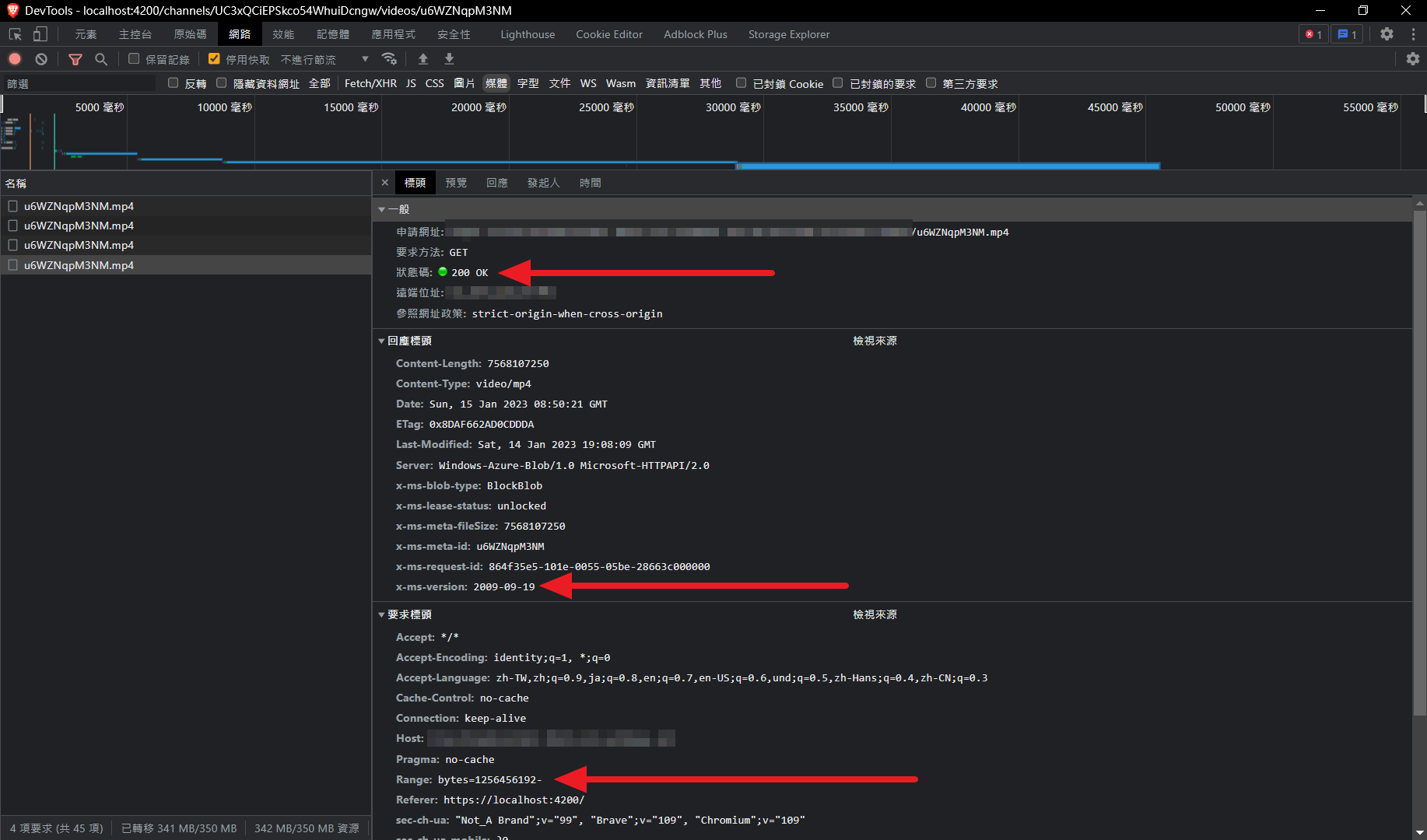Type in the 篩選 filter field
1427x840 pixels.
(x=78, y=84)
